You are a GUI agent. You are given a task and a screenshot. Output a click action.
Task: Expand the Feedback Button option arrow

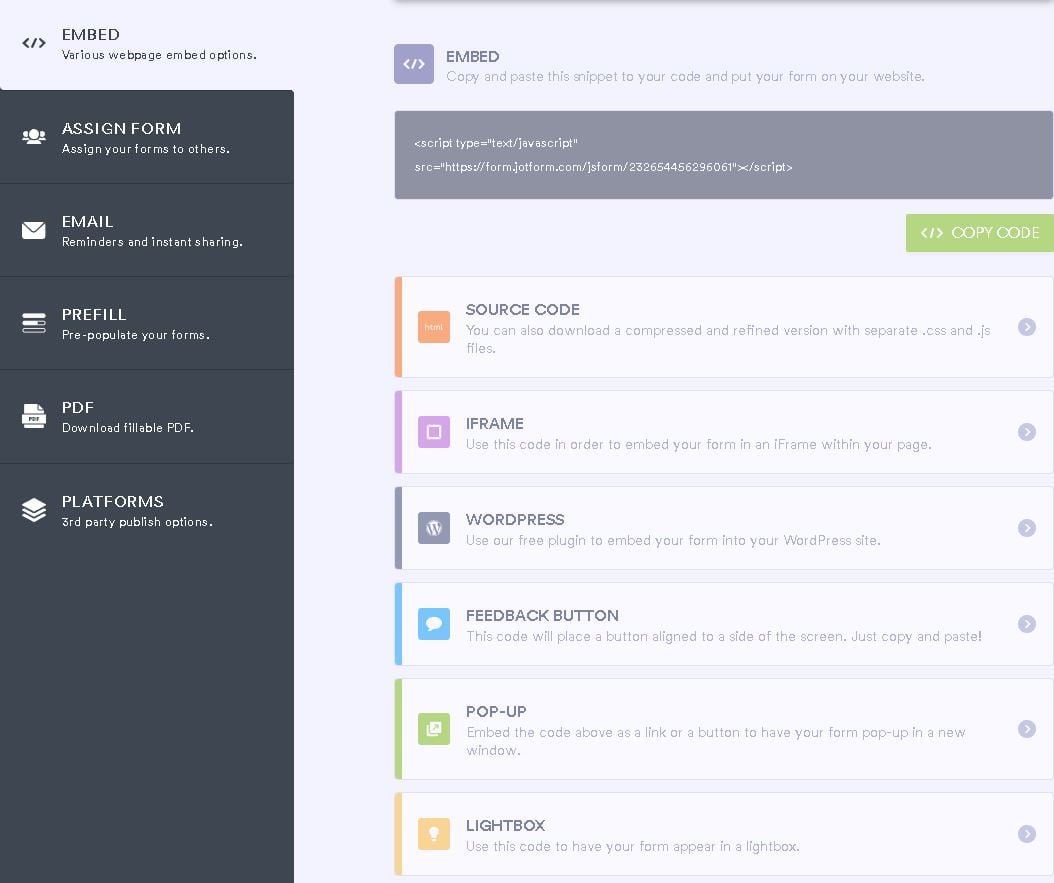click(x=1026, y=624)
